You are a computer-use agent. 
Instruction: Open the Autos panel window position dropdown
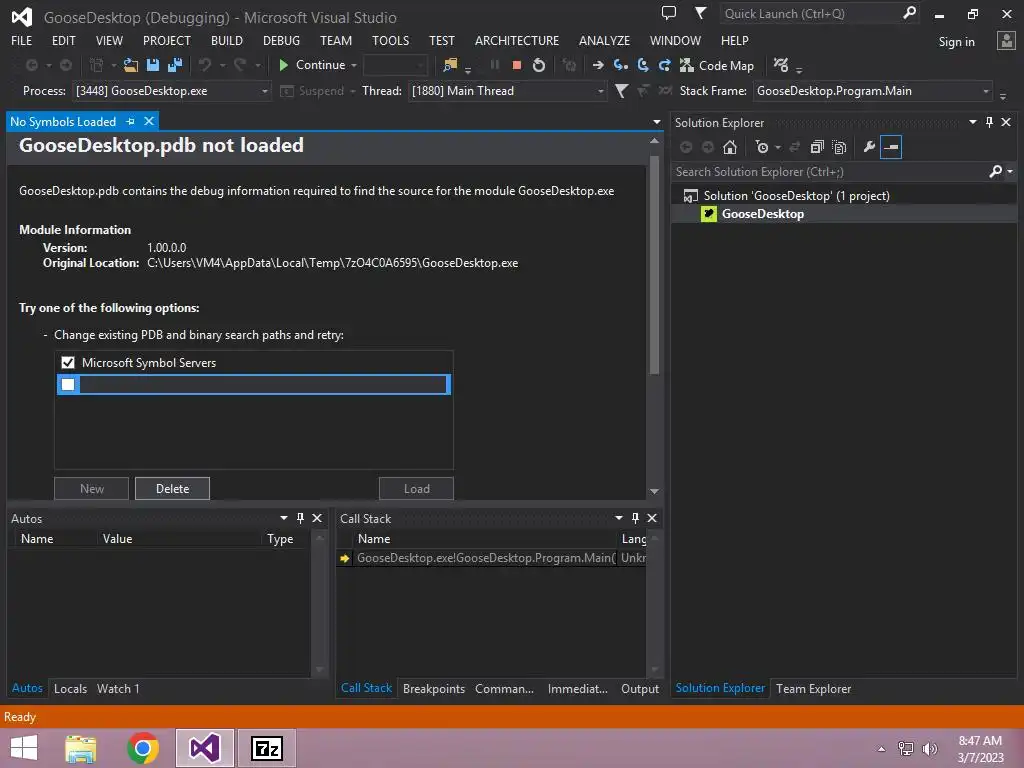click(x=283, y=518)
